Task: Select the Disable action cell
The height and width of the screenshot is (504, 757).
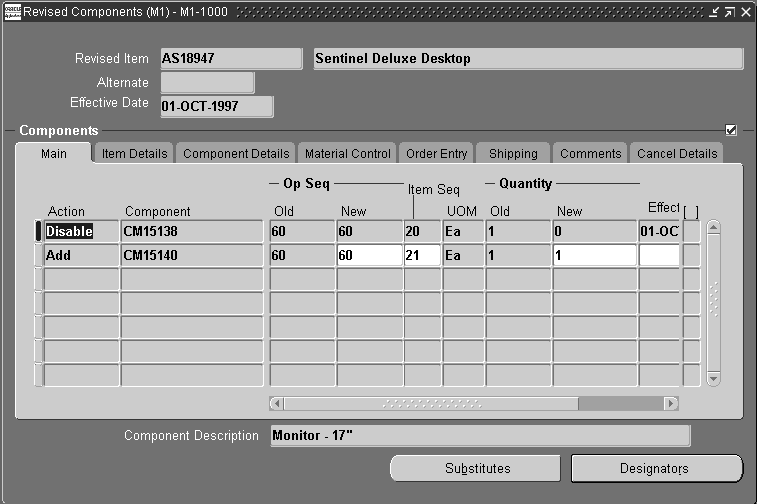Action: pos(81,231)
